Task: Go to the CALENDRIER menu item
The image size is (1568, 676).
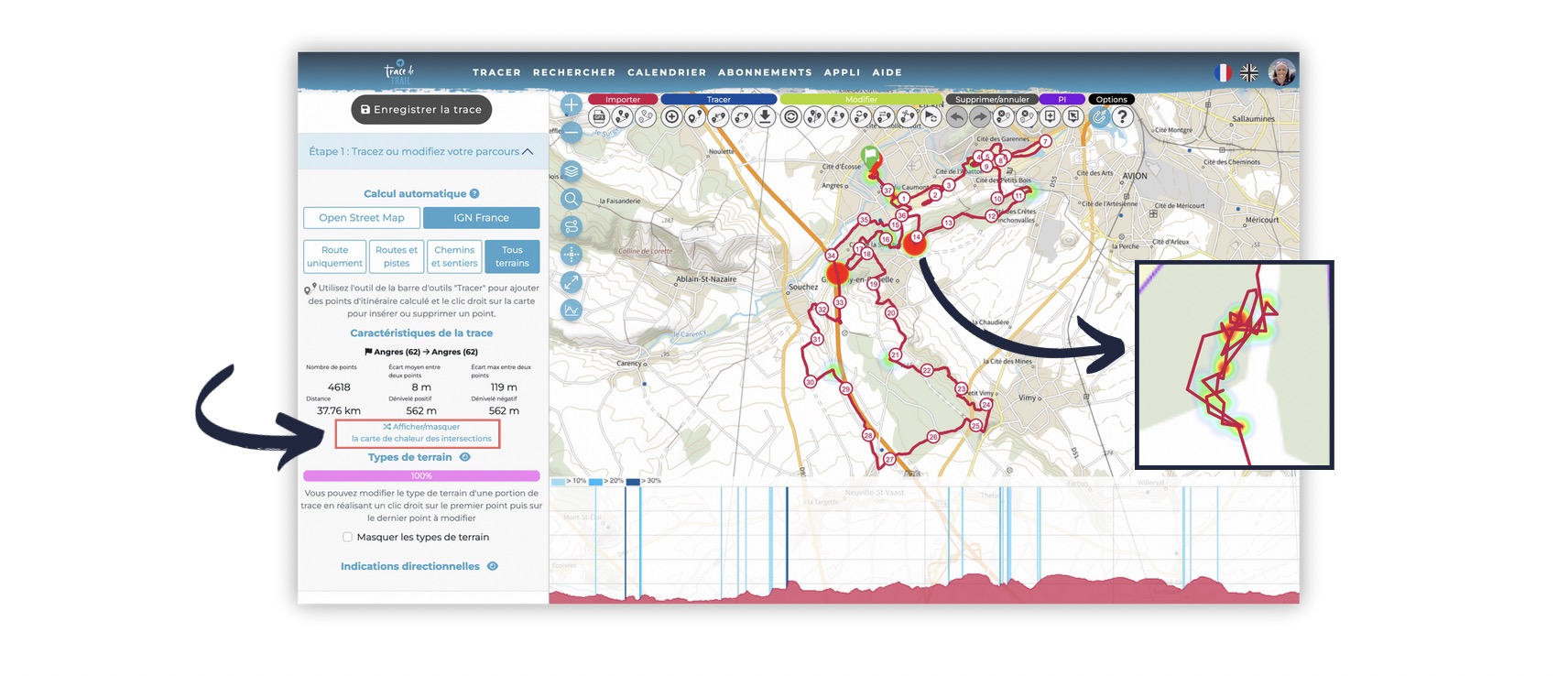Action: (x=667, y=72)
